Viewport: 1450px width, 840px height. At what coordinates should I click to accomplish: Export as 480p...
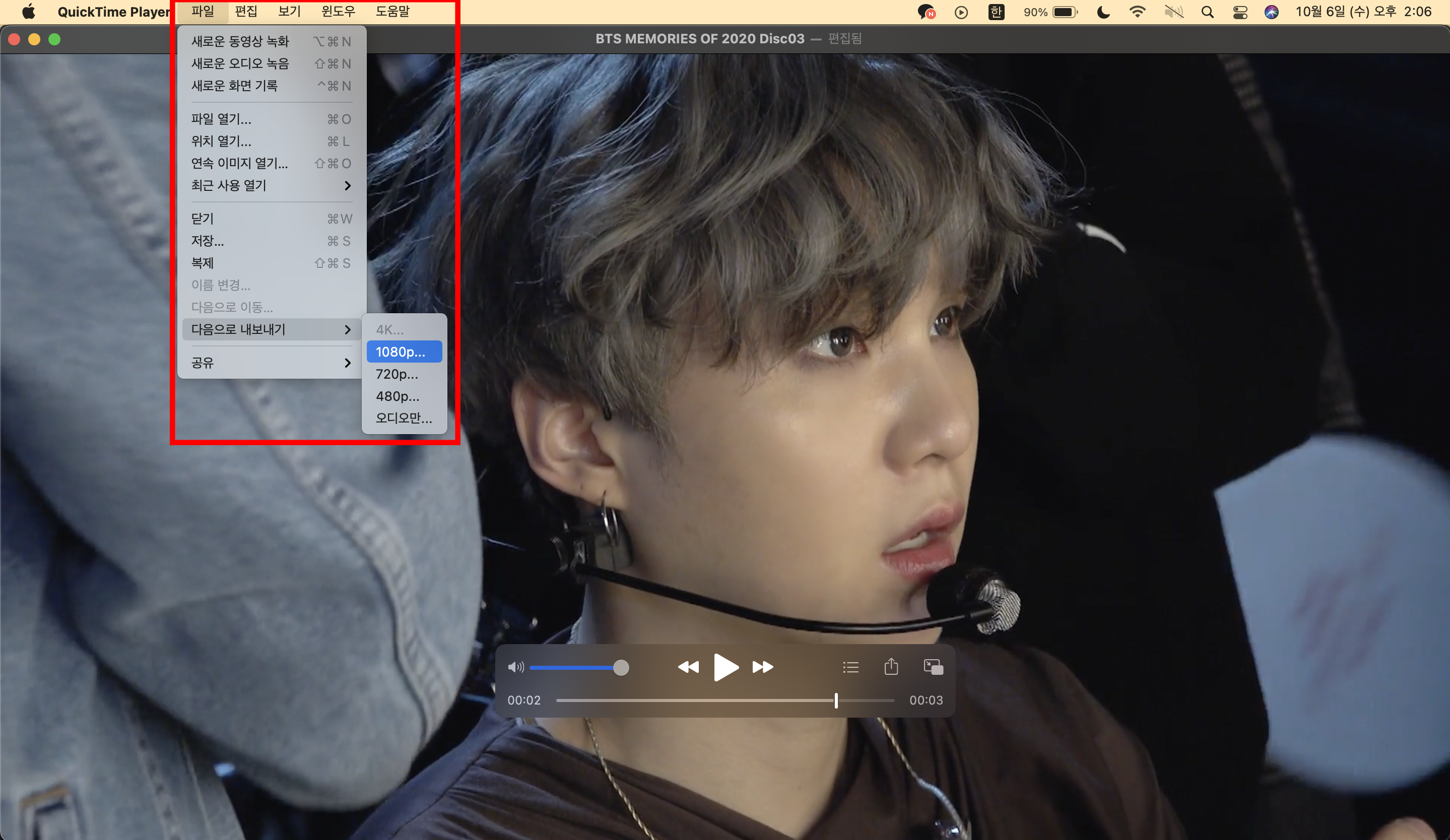405,396
